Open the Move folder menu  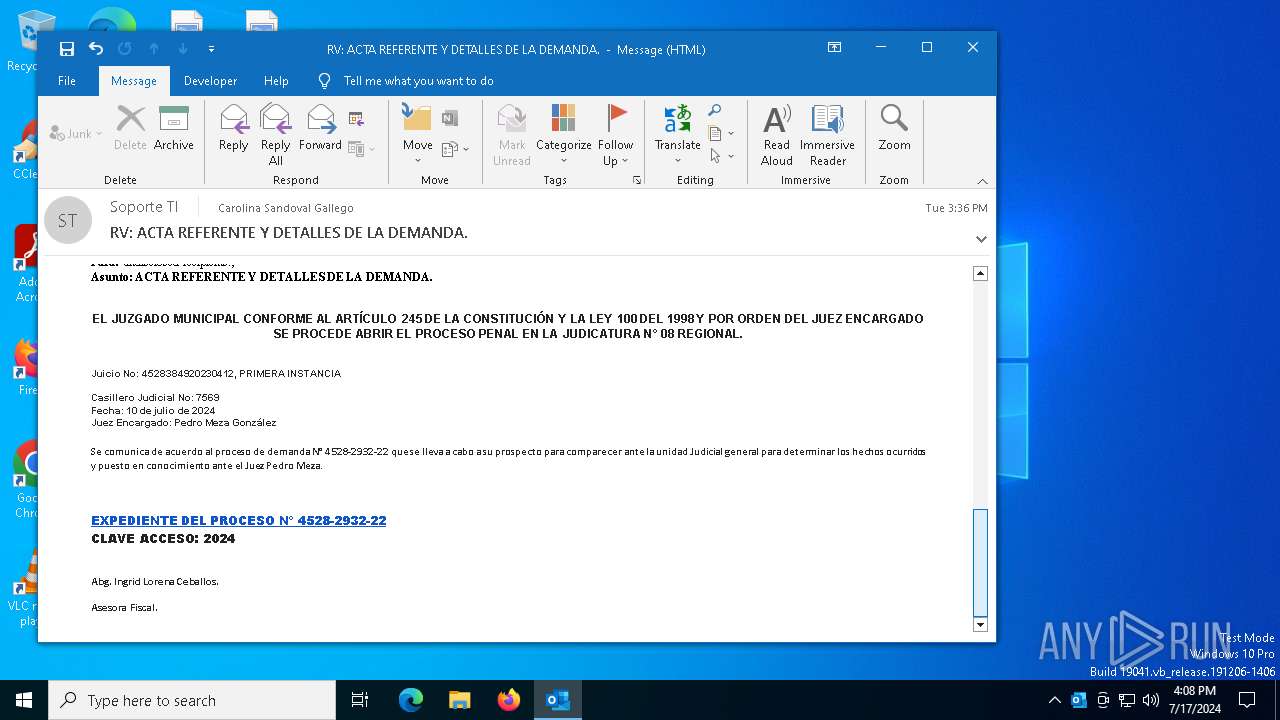(417, 135)
